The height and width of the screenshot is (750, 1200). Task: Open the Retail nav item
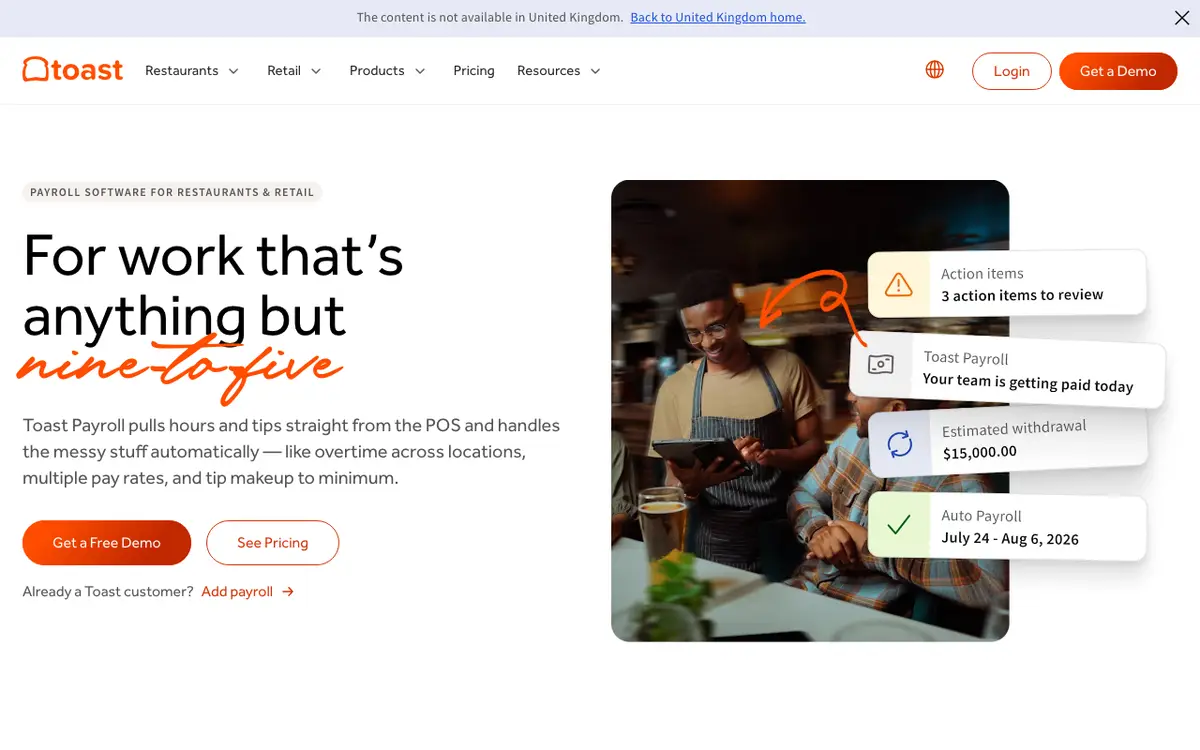tap(284, 71)
